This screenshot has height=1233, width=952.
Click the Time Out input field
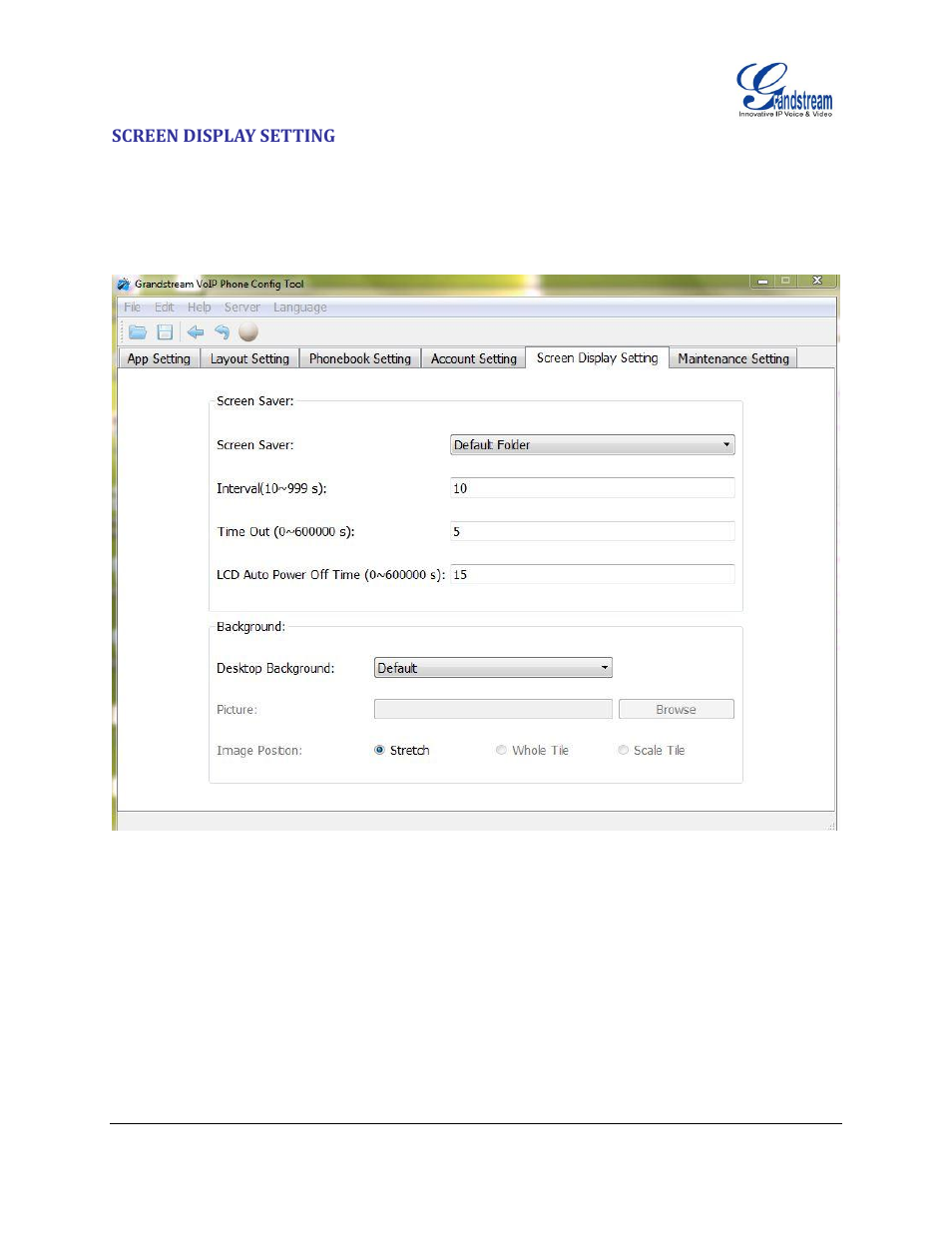pos(593,531)
